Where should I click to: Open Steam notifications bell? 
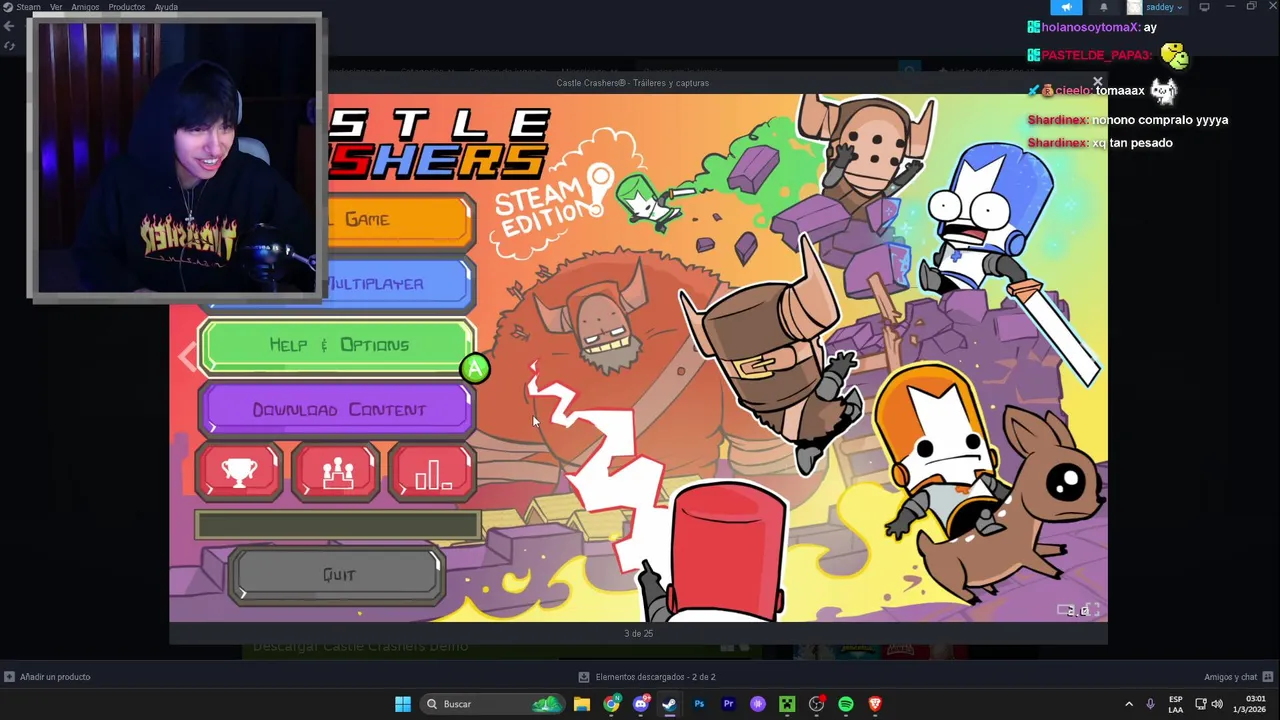1103,7
